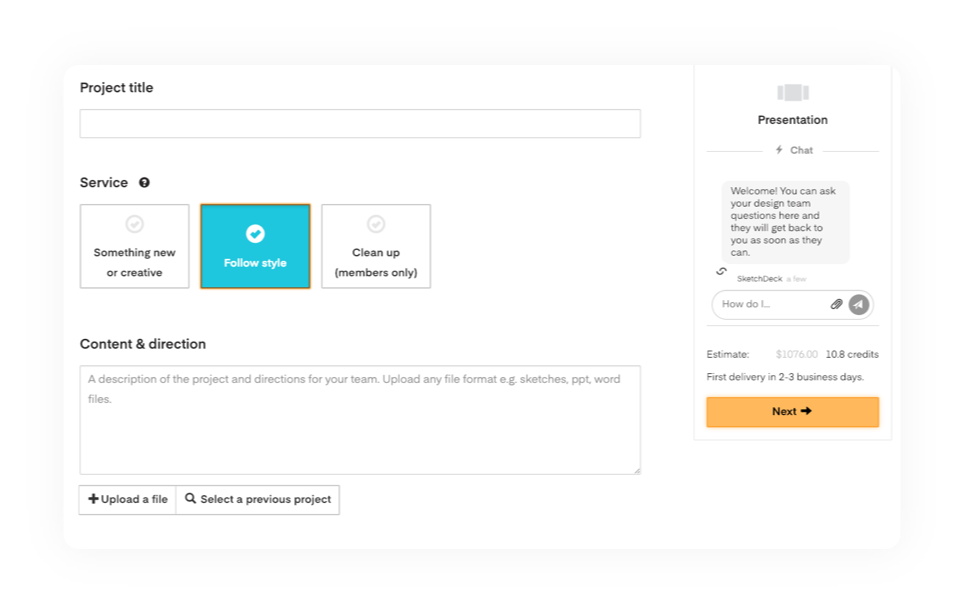Viewport: 962px width, 610px height.
Task: Click the lightning bolt icon beside Chat
Action: 779,150
